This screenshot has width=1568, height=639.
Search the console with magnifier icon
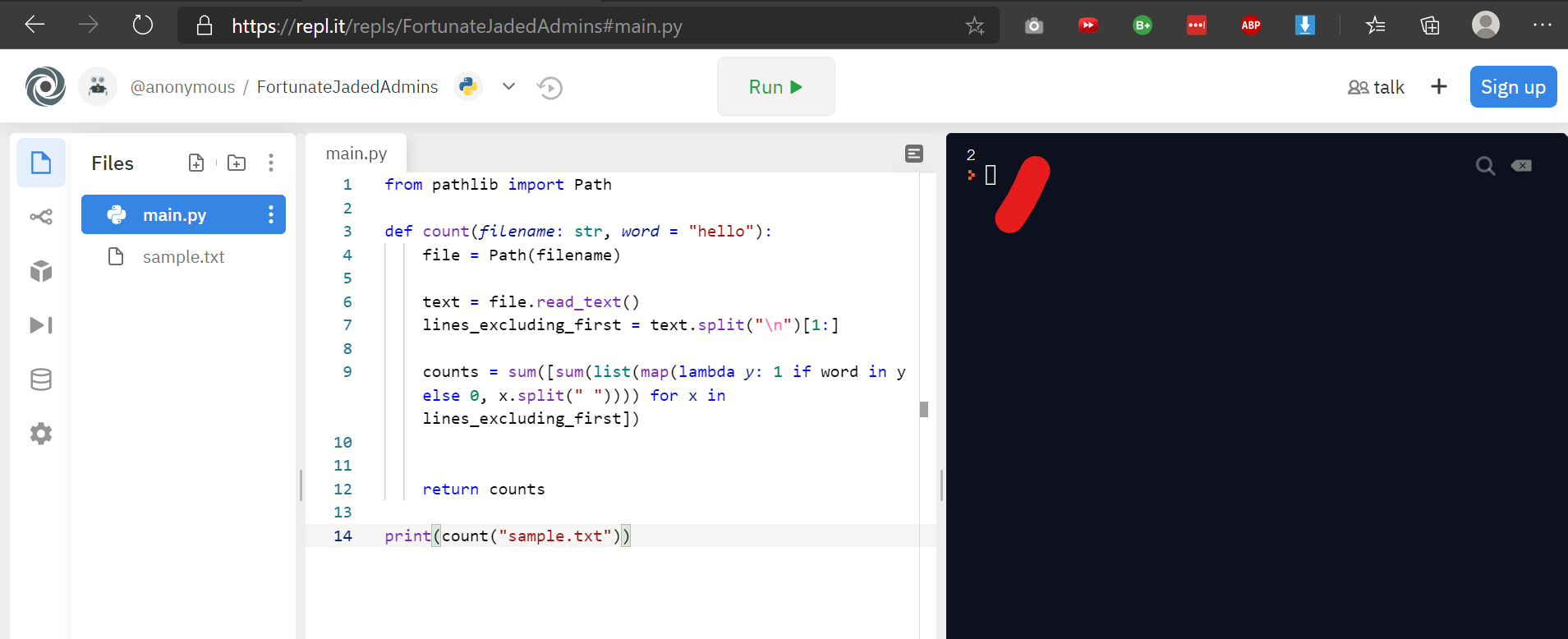pyautogui.click(x=1485, y=166)
